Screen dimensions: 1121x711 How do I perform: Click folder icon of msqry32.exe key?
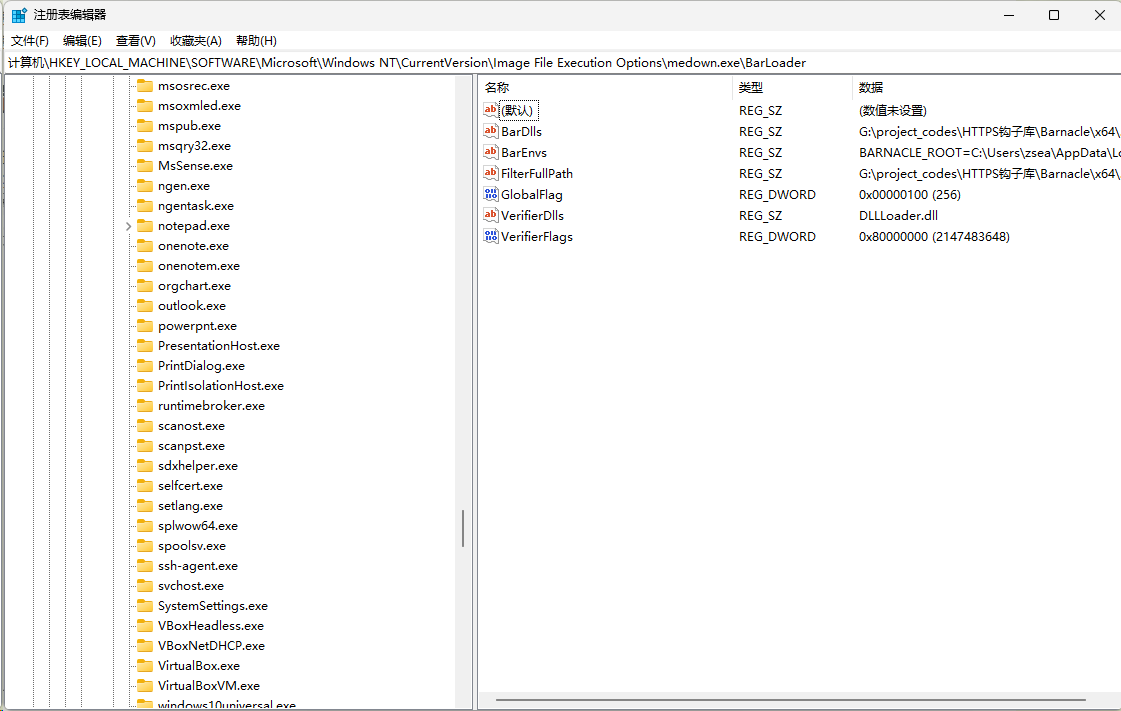(145, 146)
